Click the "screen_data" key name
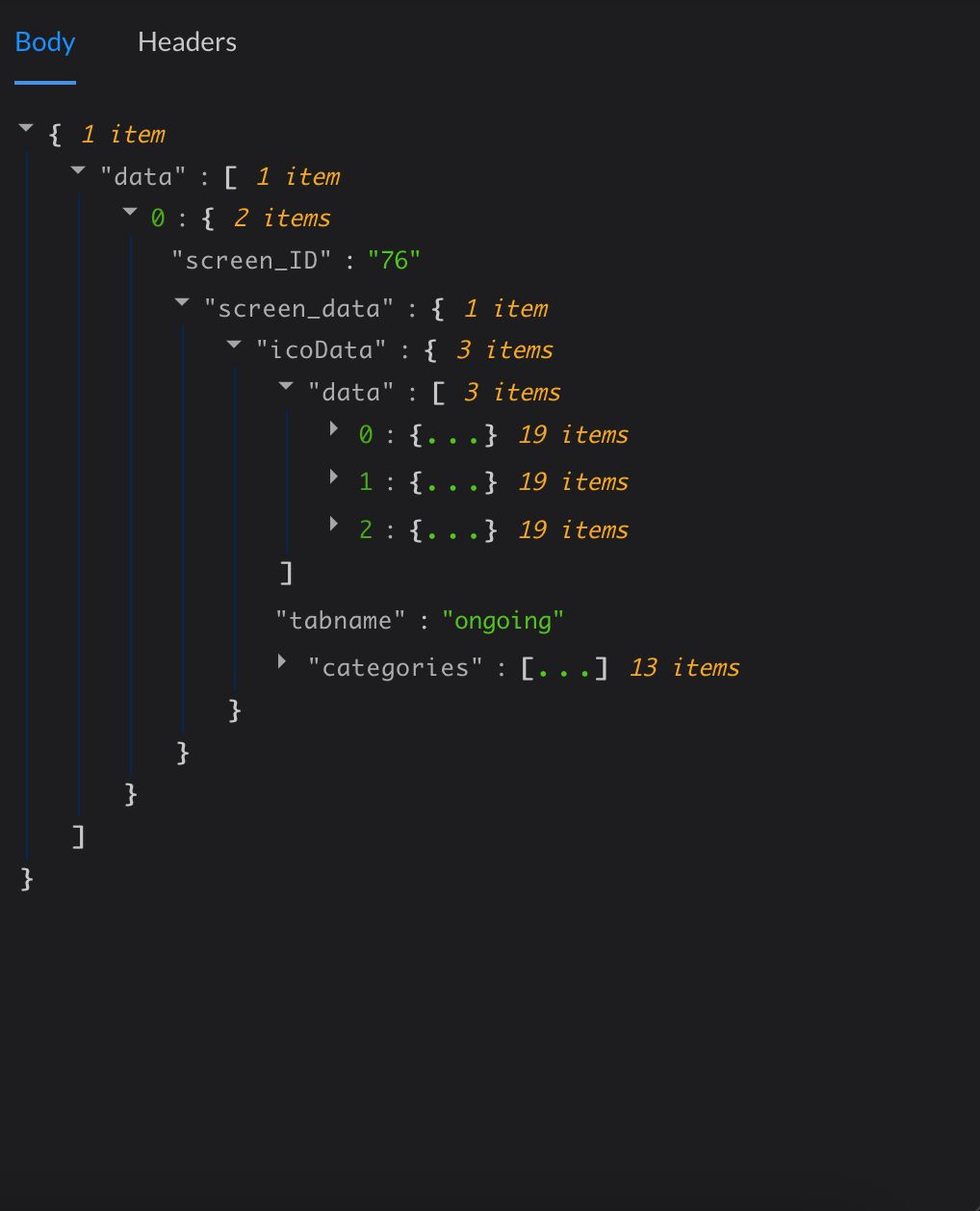This screenshot has width=980, height=1211. pos(299,308)
